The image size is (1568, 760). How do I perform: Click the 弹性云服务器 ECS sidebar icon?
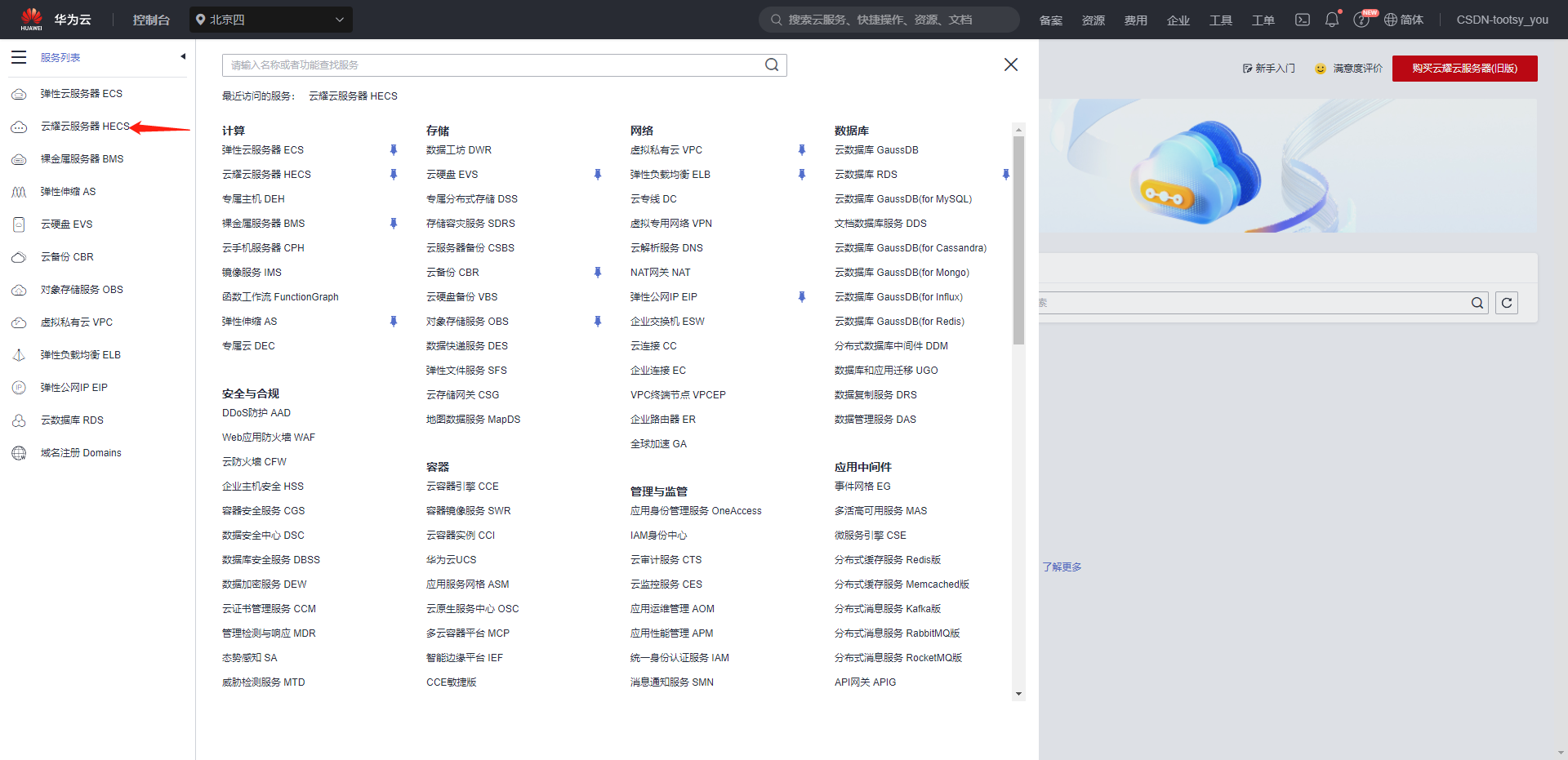(19, 94)
